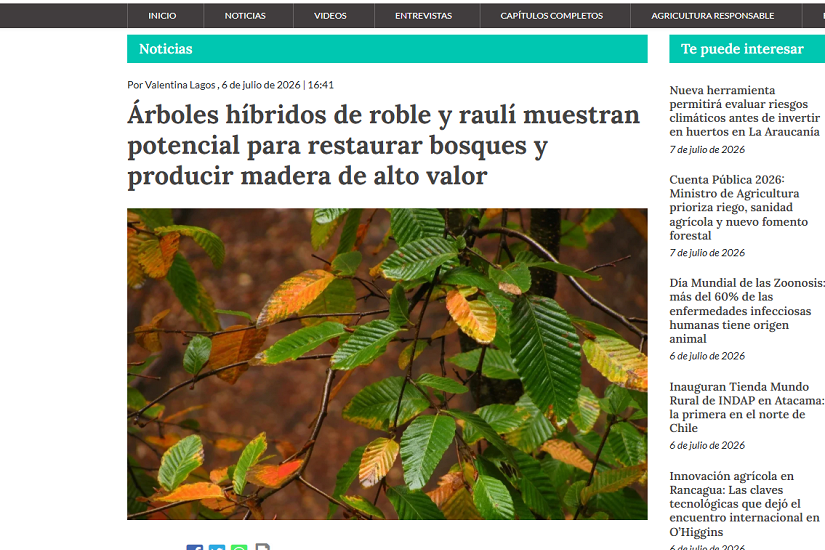Click date 6 de julio de 2026 under Zoonosis article
The width and height of the screenshot is (825, 550).
tap(707, 356)
